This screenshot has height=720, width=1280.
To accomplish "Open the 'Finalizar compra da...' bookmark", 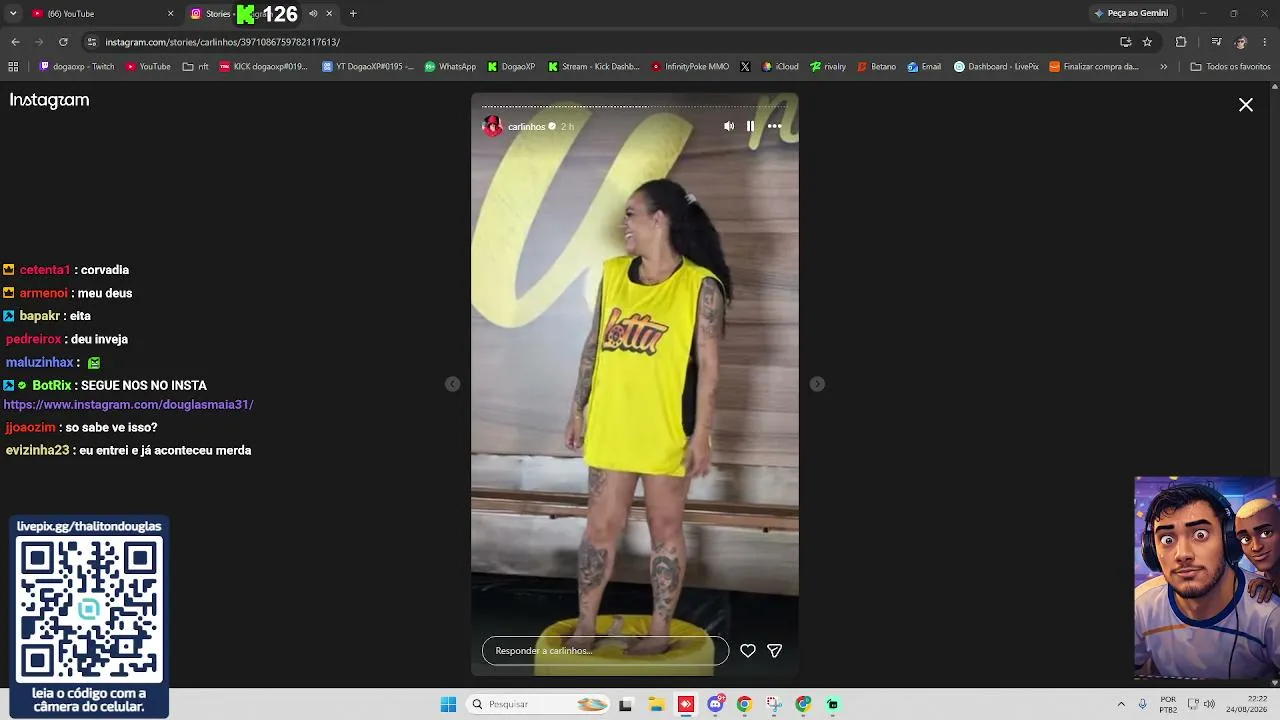I will 1094,67.
